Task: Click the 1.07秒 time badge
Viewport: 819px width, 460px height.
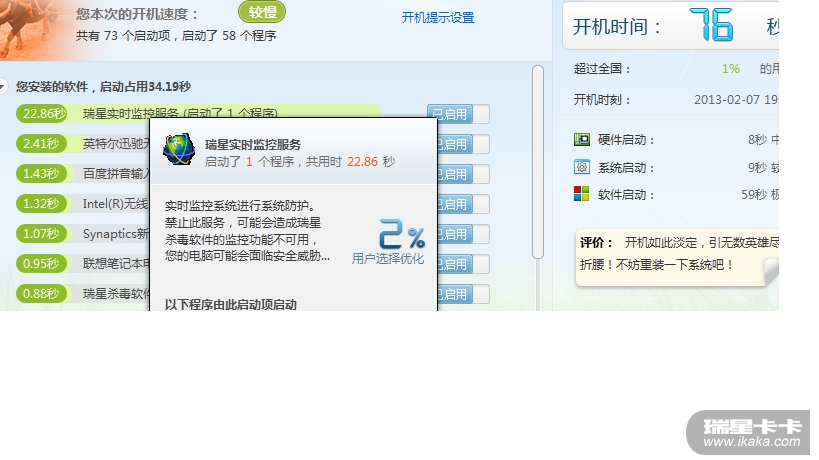Action: 41,233
